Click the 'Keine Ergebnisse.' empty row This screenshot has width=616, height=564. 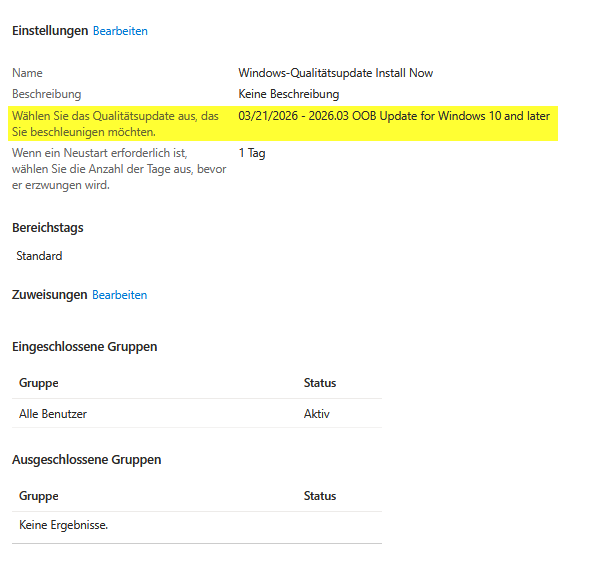[63, 524]
